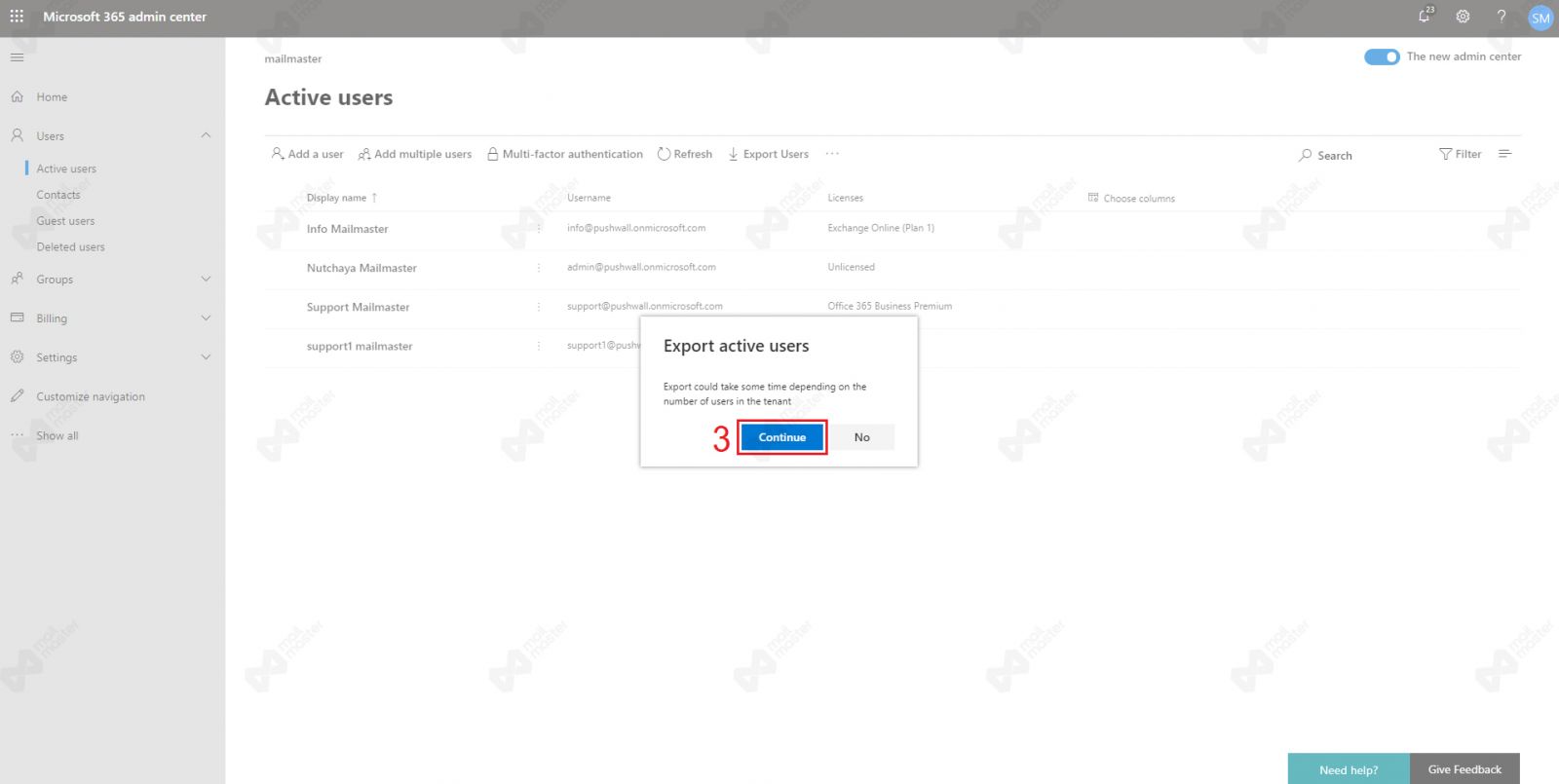This screenshot has width=1559, height=784.
Task: Click the Settings gear in sidebar
Action: pos(17,356)
